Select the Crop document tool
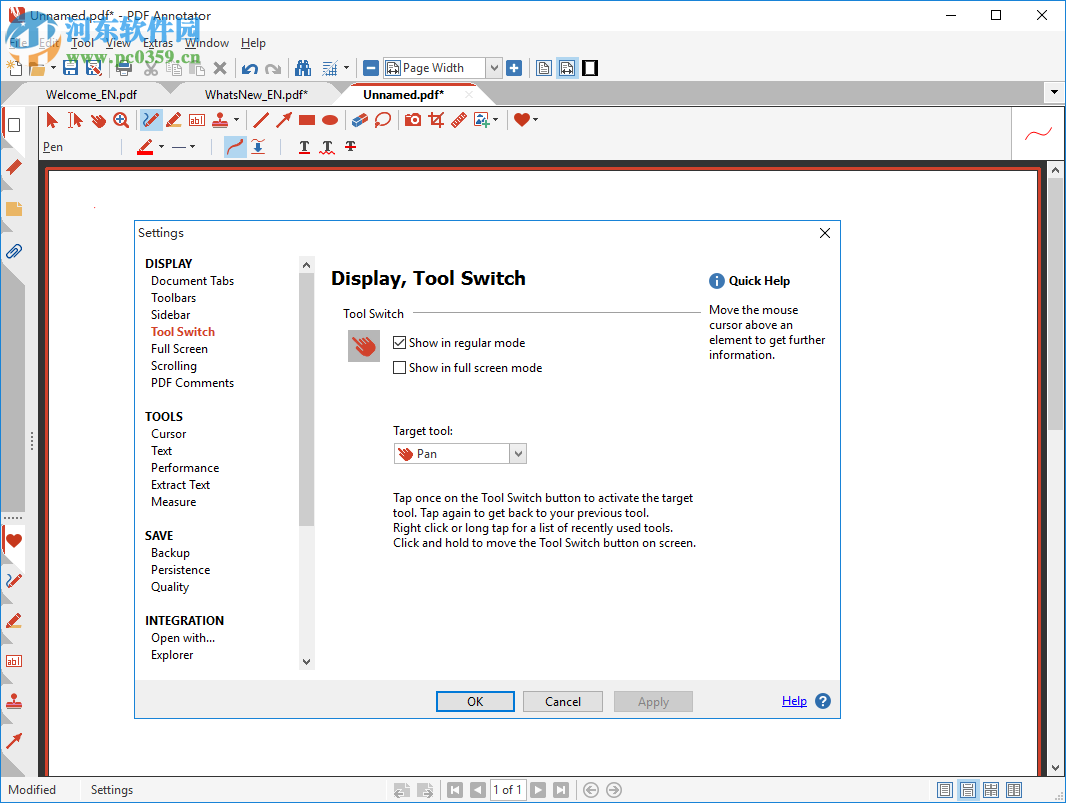1066x803 pixels. pyautogui.click(x=436, y=119)
